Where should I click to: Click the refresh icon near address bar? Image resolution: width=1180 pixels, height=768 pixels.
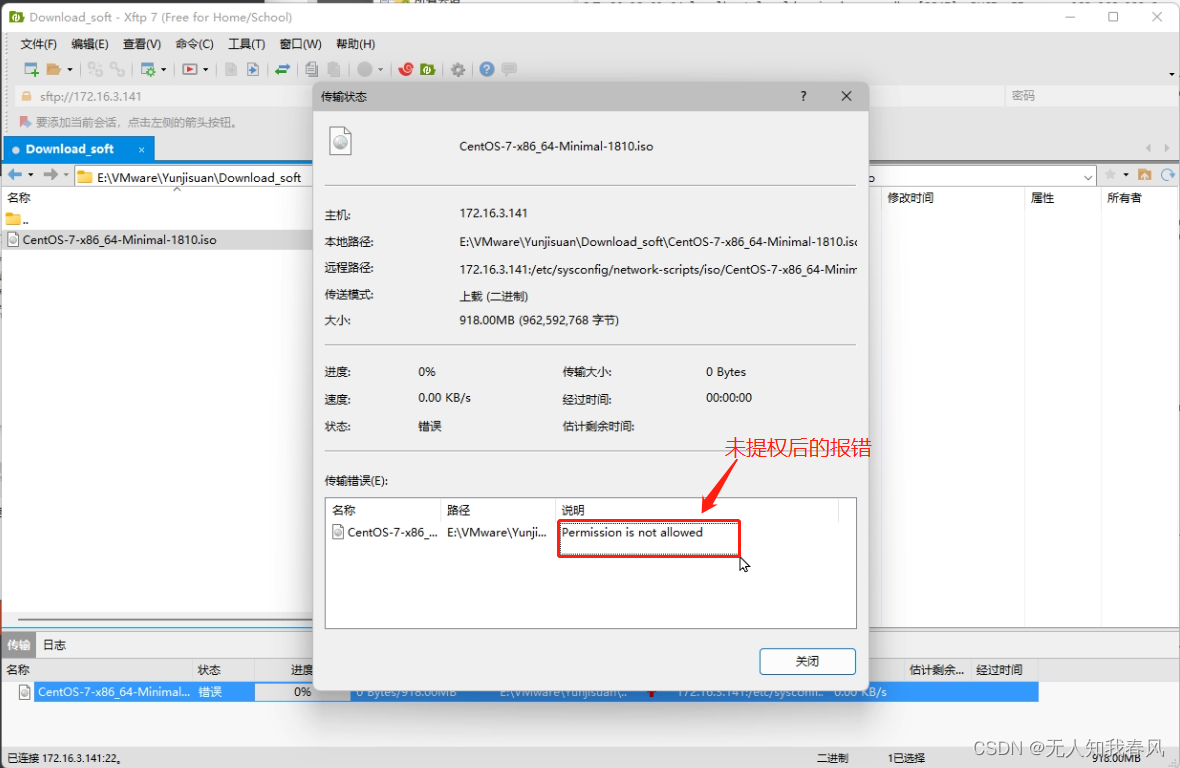pos(1167,174)
